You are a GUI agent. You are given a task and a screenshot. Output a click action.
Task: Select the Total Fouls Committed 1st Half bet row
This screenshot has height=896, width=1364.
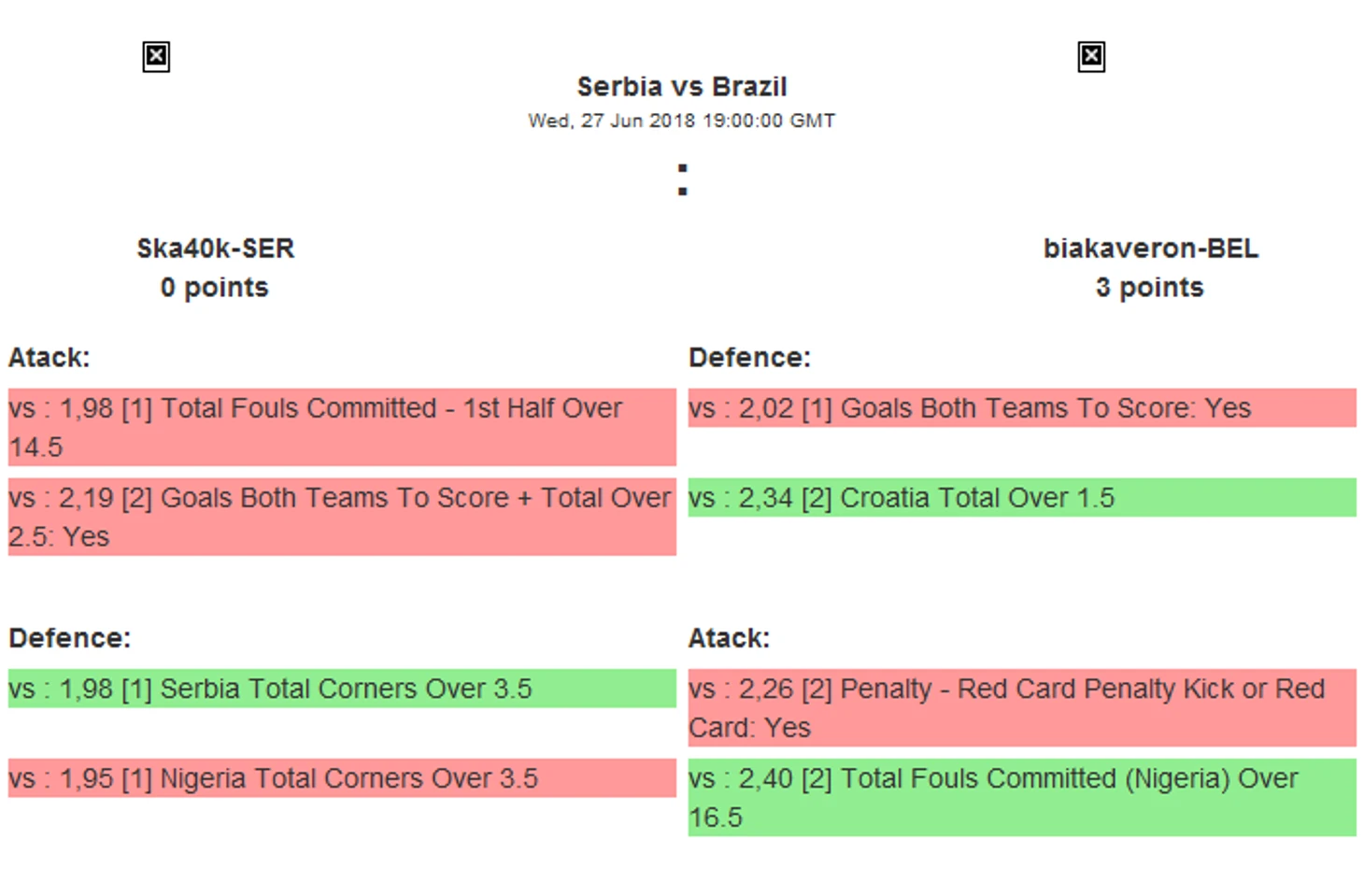[x=341, y=427]
